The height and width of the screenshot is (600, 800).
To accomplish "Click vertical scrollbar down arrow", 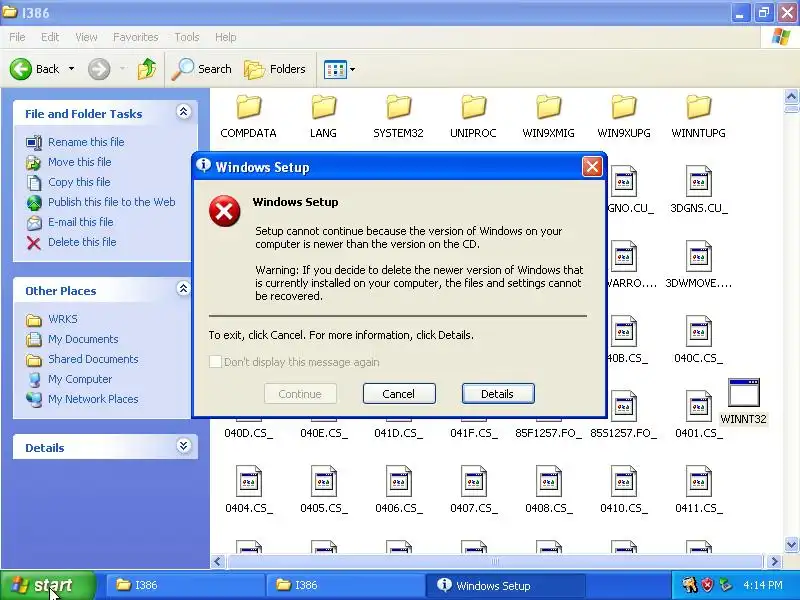I will (x=792, y=544).
